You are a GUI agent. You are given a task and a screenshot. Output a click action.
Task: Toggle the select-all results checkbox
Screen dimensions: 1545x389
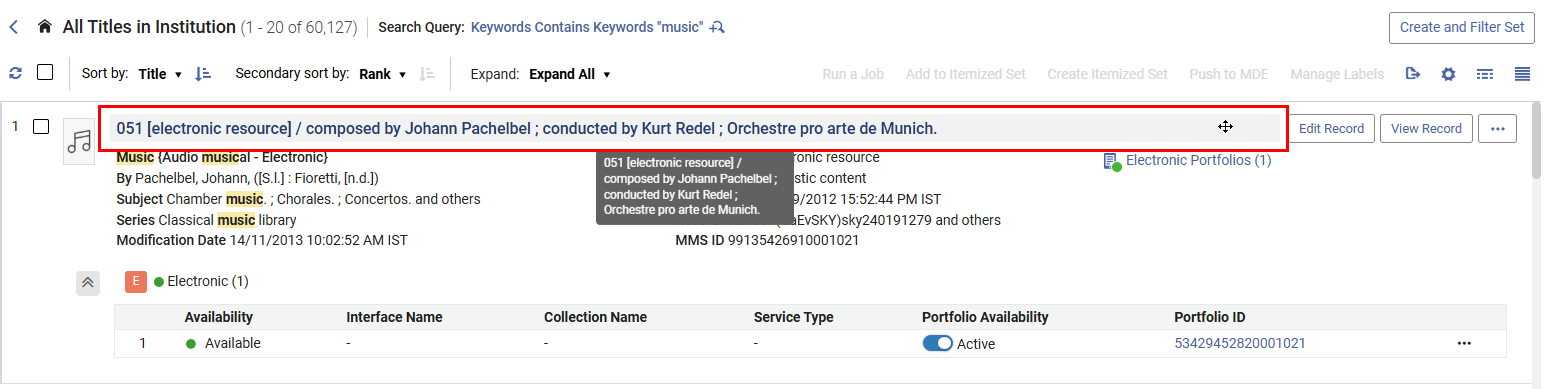coord(45,72)
